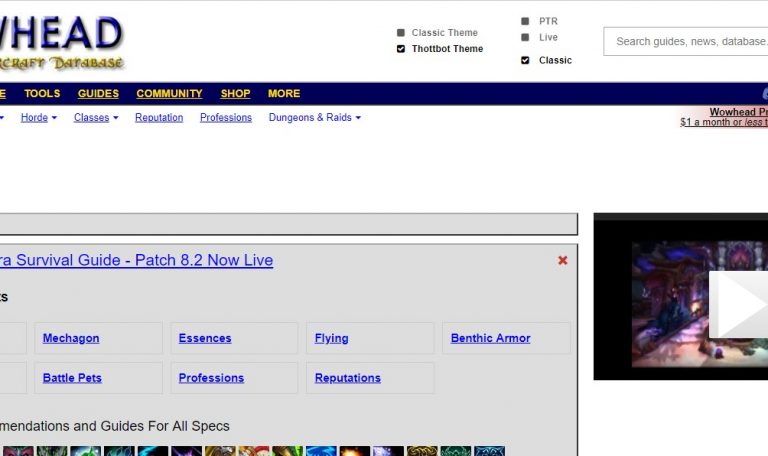This screenshot has height=456, width=768.
Task: Open the Reputation link in navigation bar
Action: pyautogui.click(x=159, y=118)
